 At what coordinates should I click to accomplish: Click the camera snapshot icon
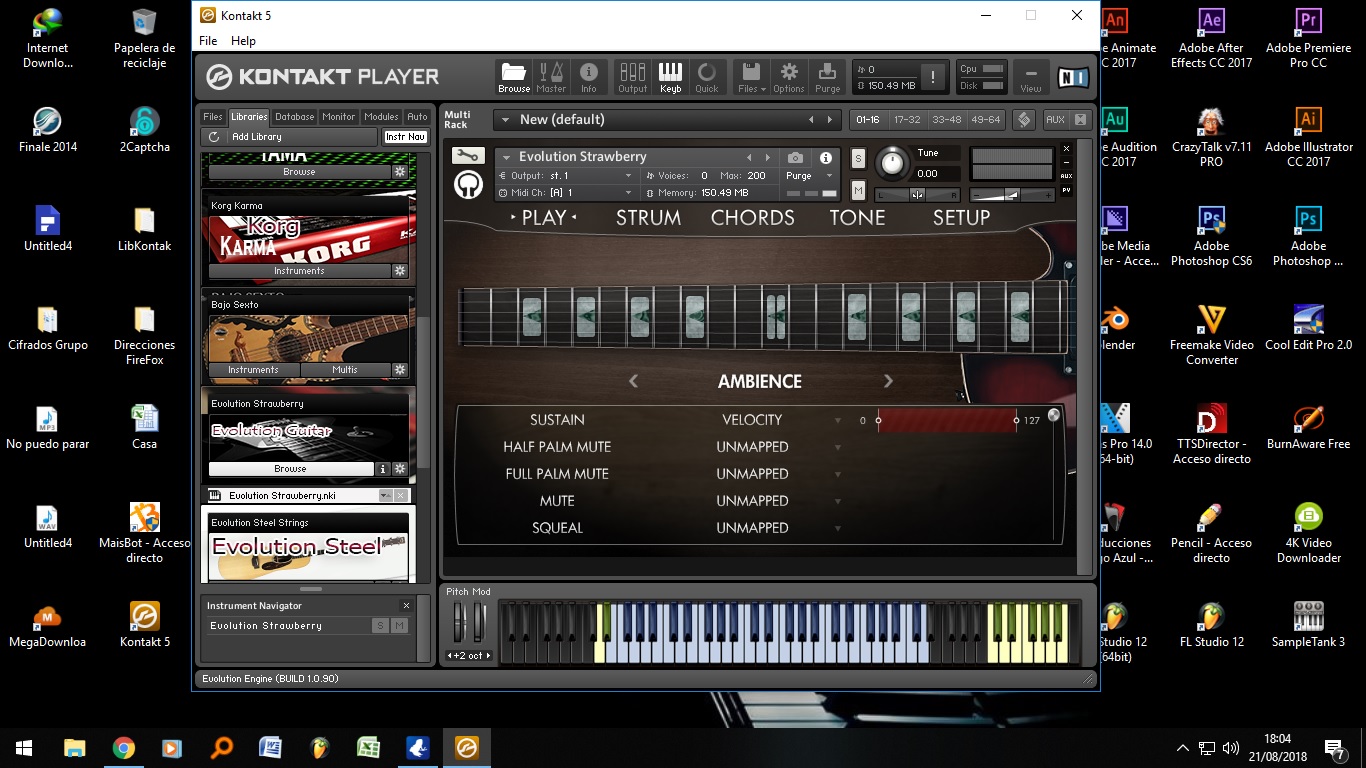click(795, 158)
